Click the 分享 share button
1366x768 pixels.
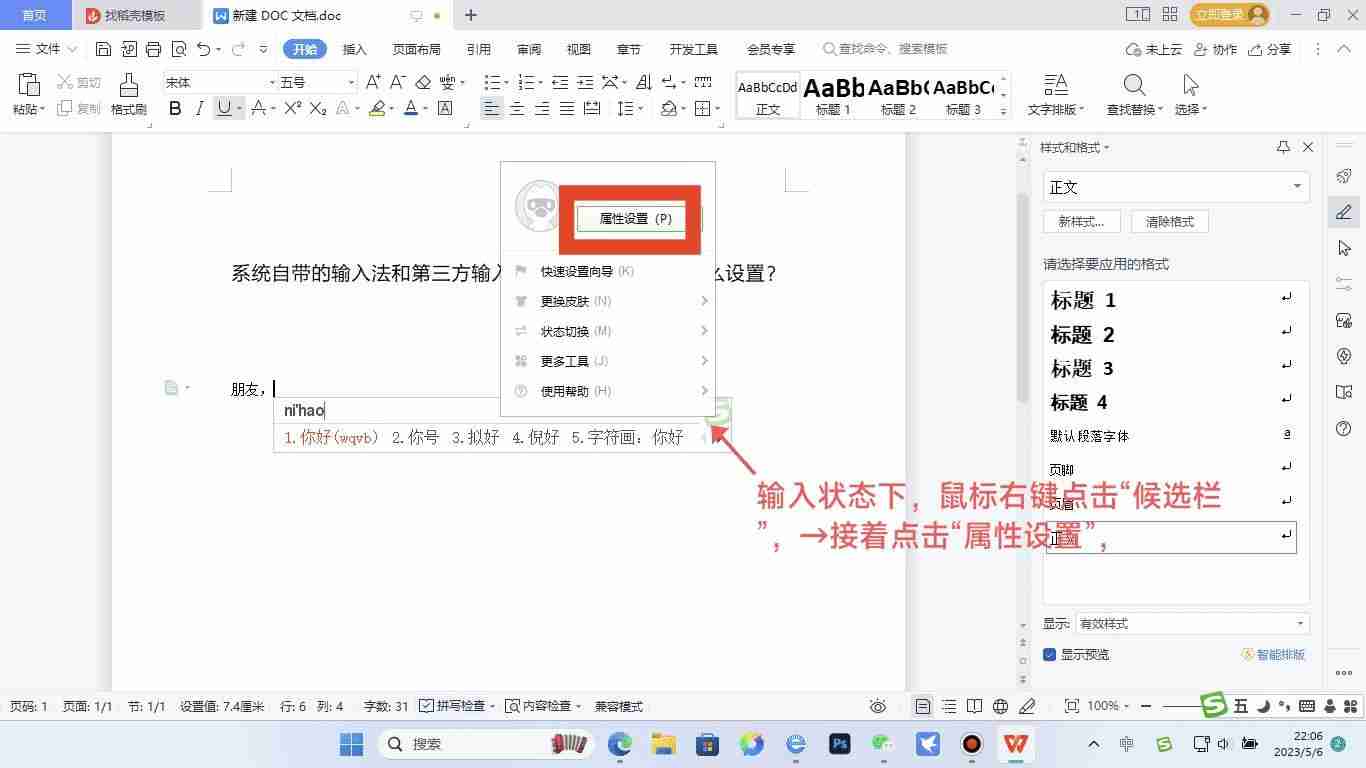[1269, 49]
